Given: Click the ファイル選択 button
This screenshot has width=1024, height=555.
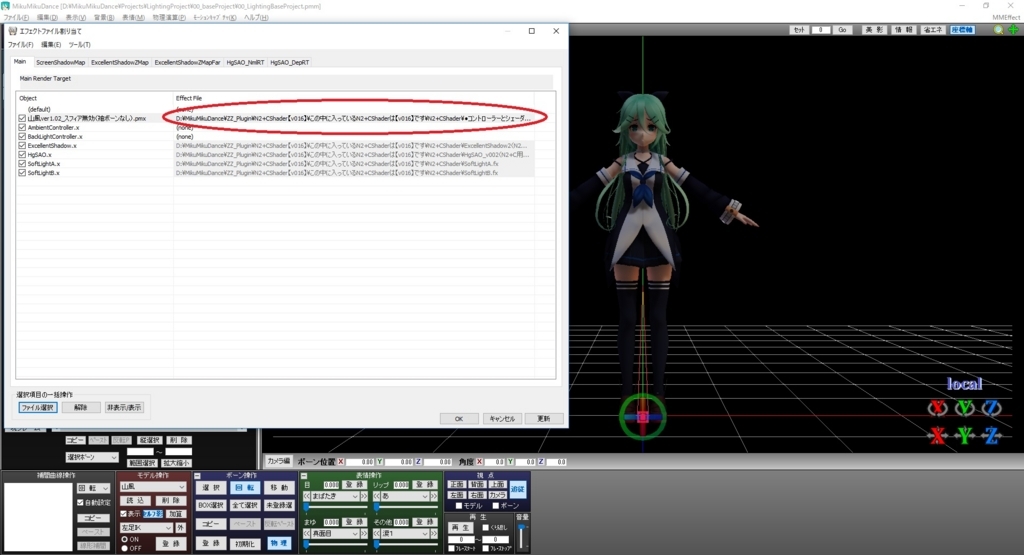Looking at the screenshot, I should point(38,407).
